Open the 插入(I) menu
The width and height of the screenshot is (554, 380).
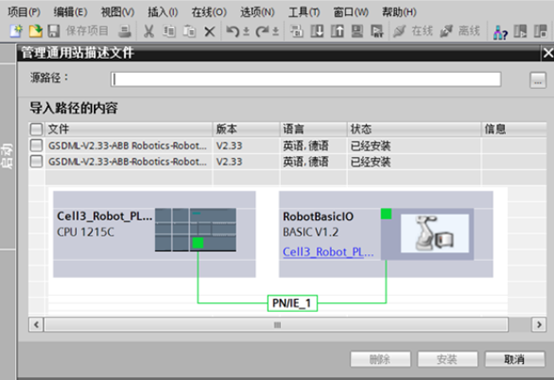pyautogui.click(x=163, y=12)
